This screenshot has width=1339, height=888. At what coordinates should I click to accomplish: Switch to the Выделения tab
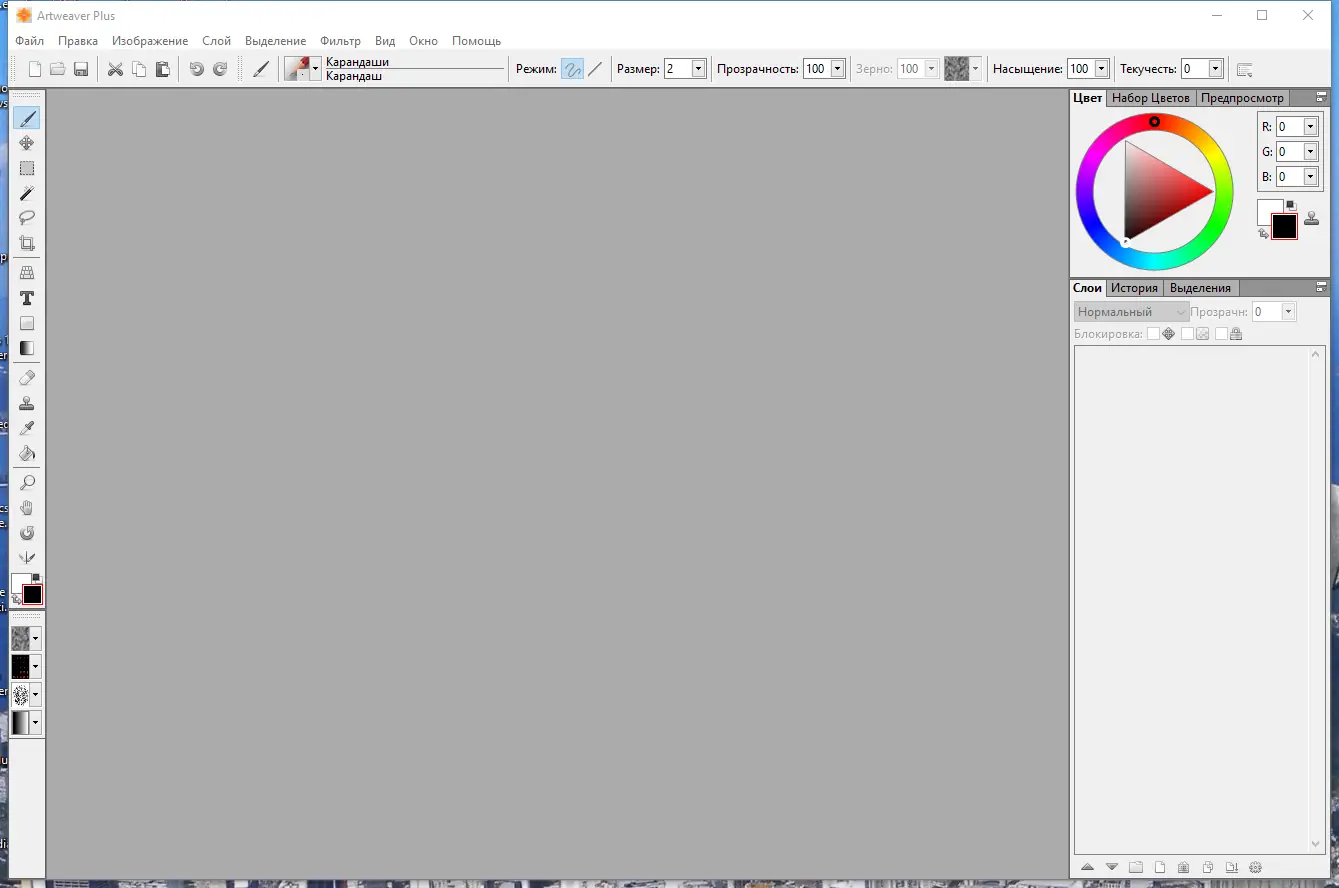point(1200,288)
